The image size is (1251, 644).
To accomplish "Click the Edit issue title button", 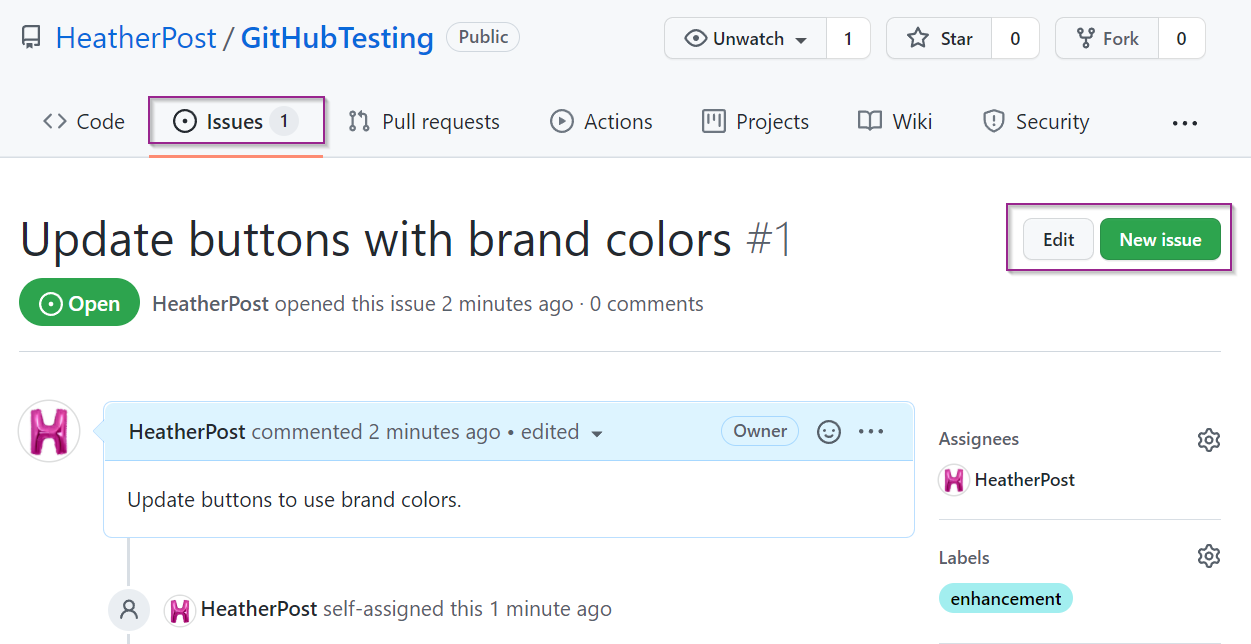I will click(x=1058, y=240).
